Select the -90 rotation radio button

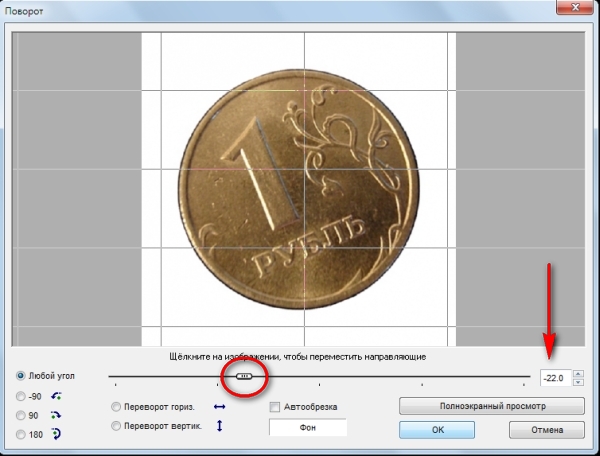(x=21, y=396)
